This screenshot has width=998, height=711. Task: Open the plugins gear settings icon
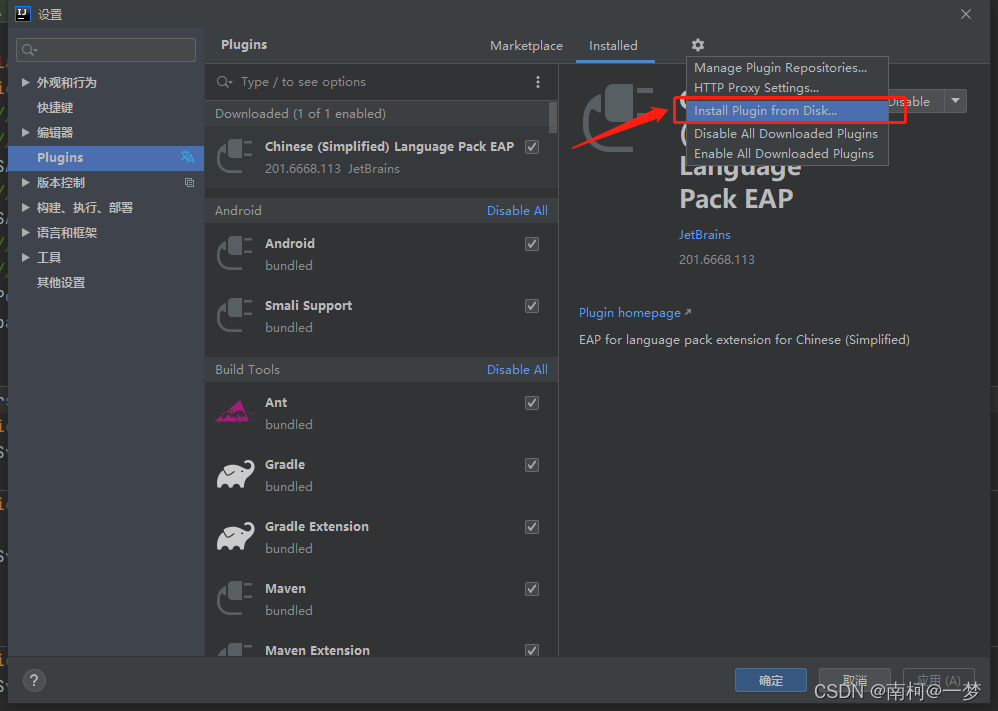(698, 45)
